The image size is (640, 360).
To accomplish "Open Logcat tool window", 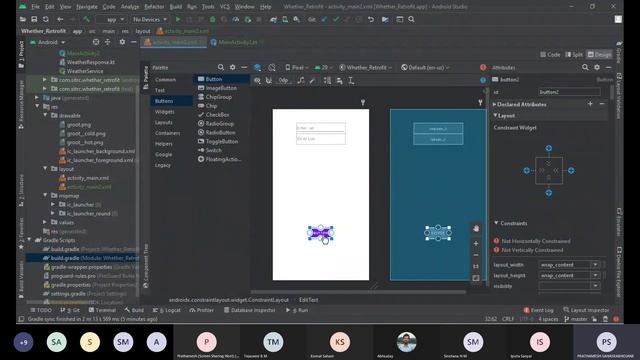I will [167, 310].
